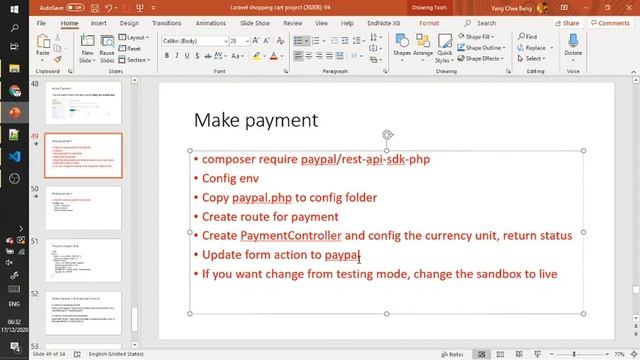Image resolution: width=640 pixels, height=360 pixels.
Task: Align text left
Action: [x=298, y=56]
